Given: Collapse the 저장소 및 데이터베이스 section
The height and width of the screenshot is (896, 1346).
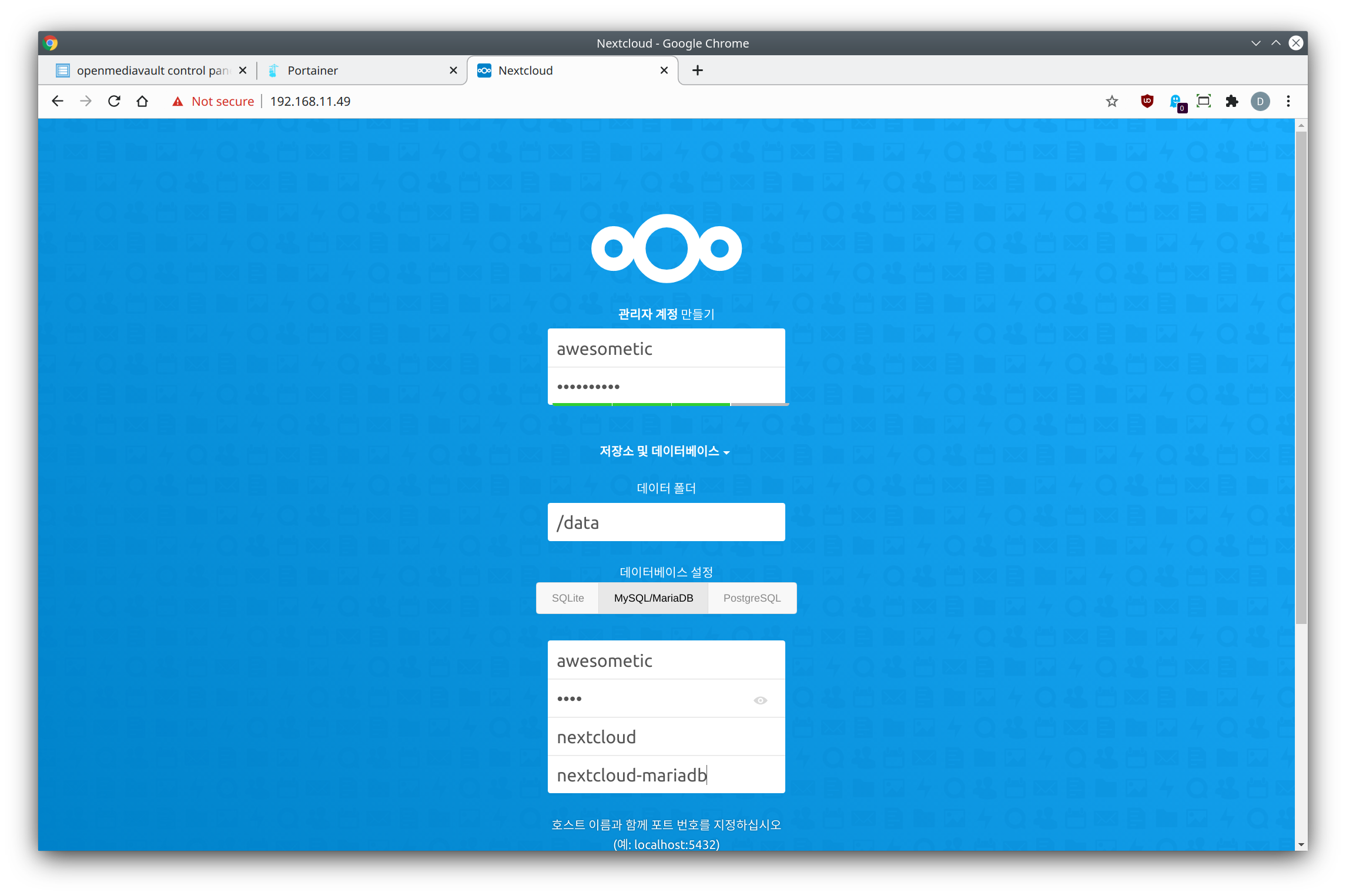Looking at the screenshot, I should 665,451.
